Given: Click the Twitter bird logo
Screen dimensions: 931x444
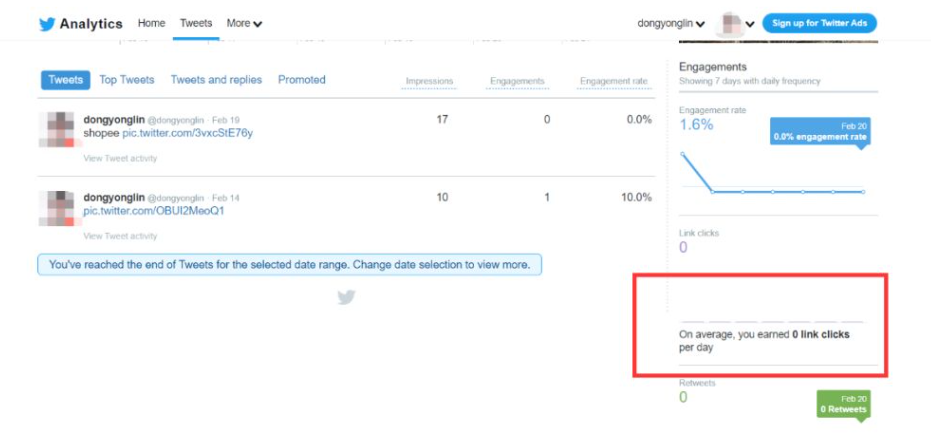Looking at the screenshot, I should point(47,24).
